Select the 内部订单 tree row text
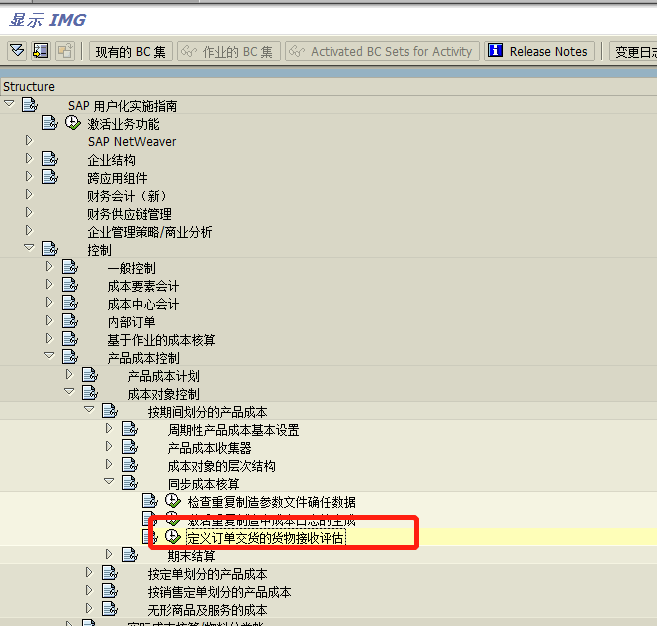This screenshot has width=657, height=626. pos(131,322)
